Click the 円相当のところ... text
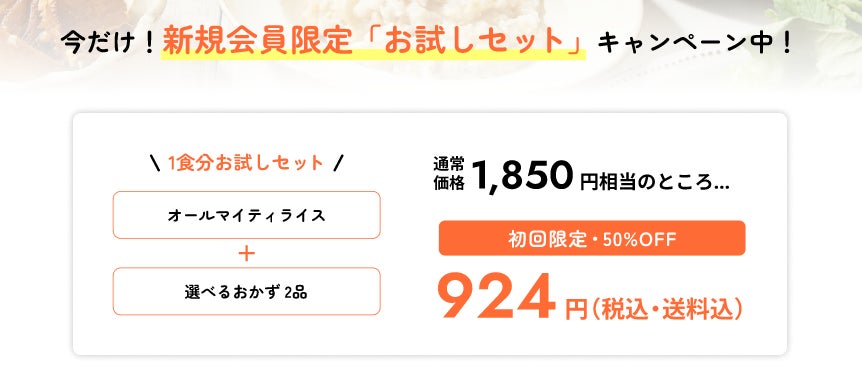The height and width of the screenshot is (384, 862). 654,182
